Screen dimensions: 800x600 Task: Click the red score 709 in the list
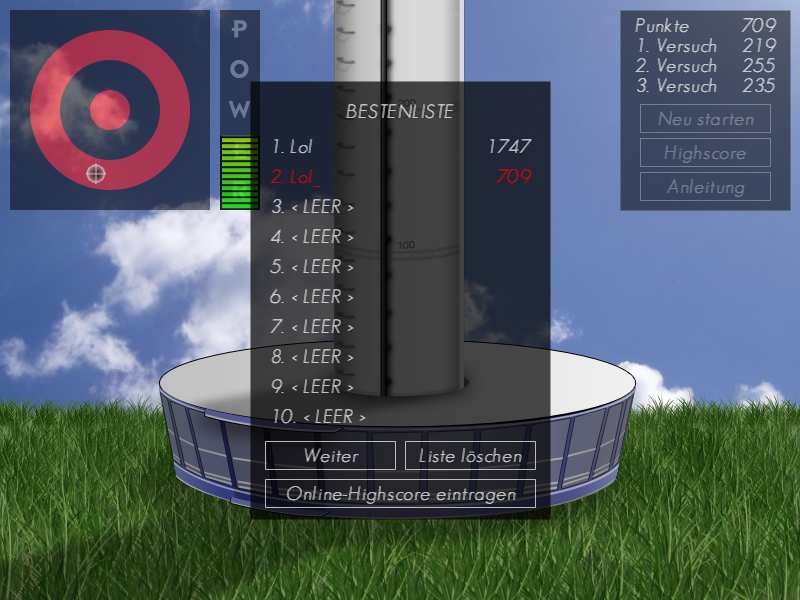[513, 177]
